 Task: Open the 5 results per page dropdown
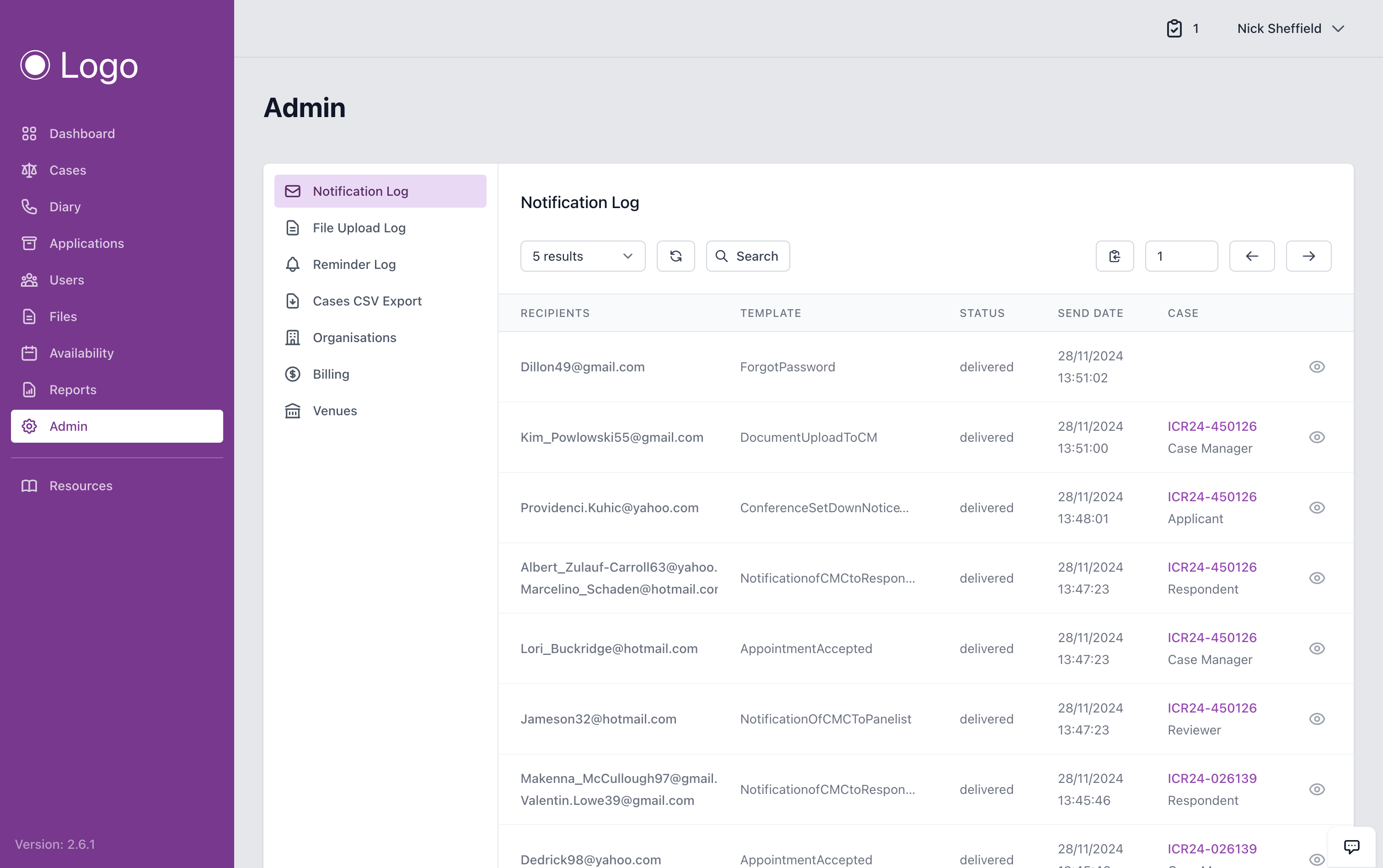[x=582, y=256]
